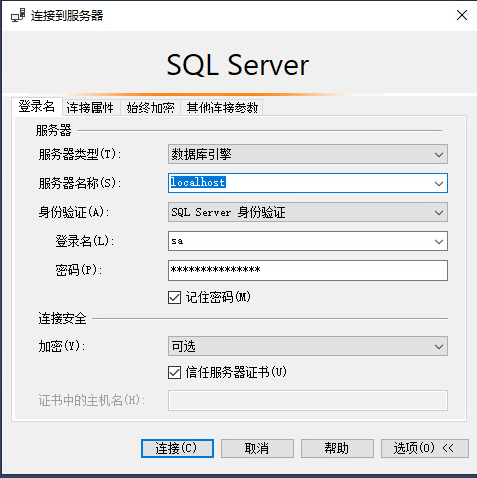This screenshot has height=478, width=477.
Task: Click the 服务器名称(S) label
Action: coord(80,183)
